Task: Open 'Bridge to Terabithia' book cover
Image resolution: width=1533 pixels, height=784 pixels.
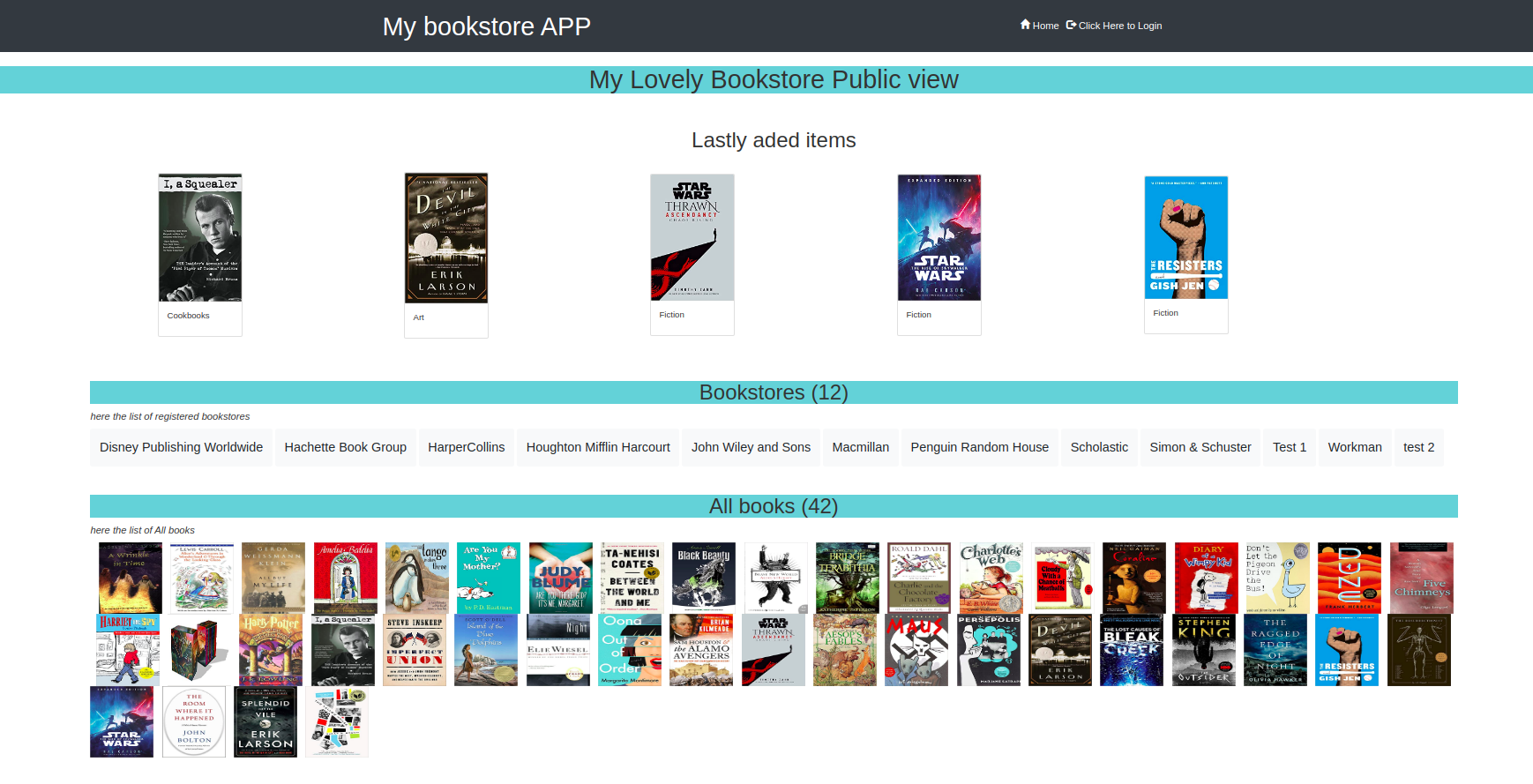Action: click(848, 578)
